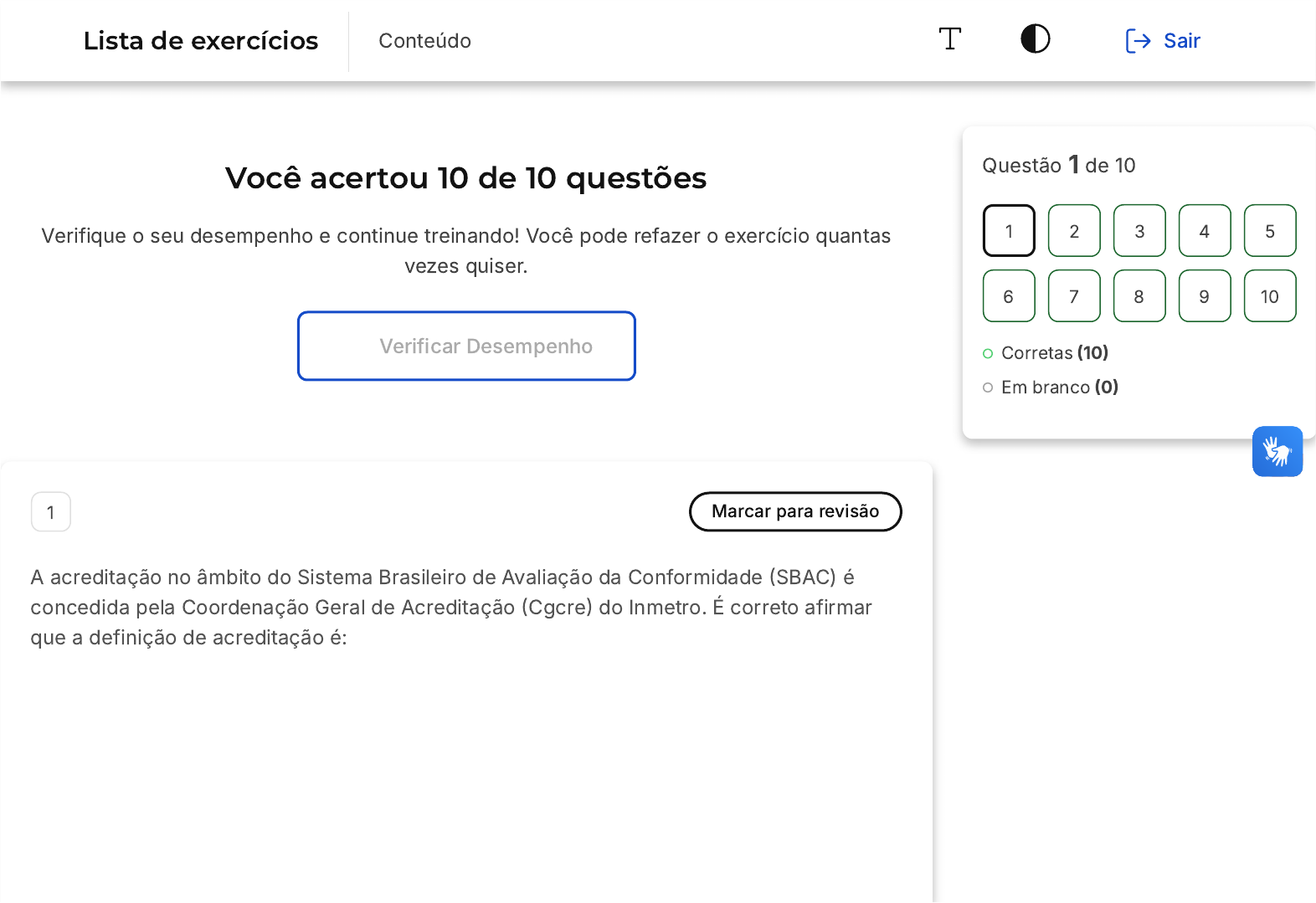Select question 7 box
Viewport: 1316px width, 903px height.
point(1074,296)
